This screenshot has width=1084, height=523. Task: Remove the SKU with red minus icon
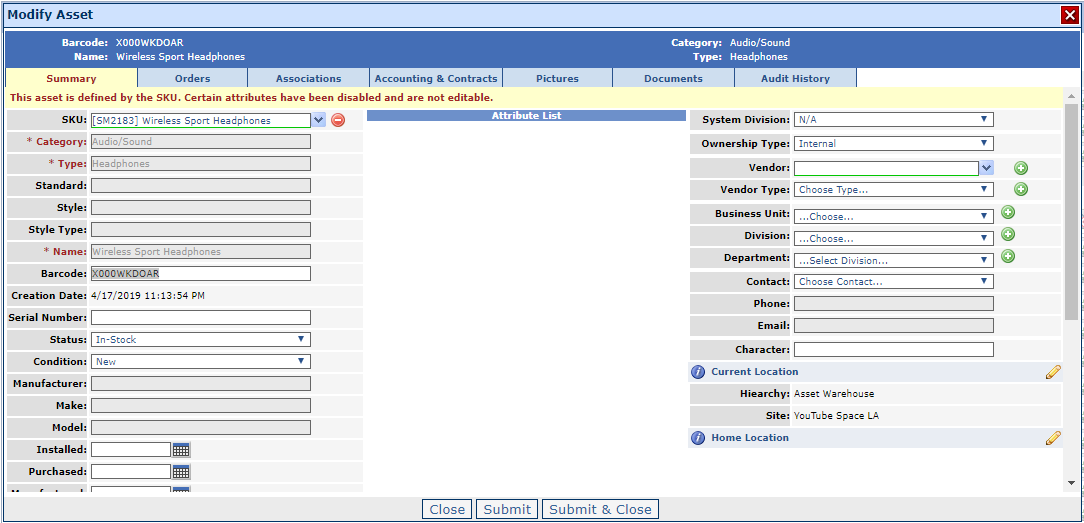pos(337,120)
